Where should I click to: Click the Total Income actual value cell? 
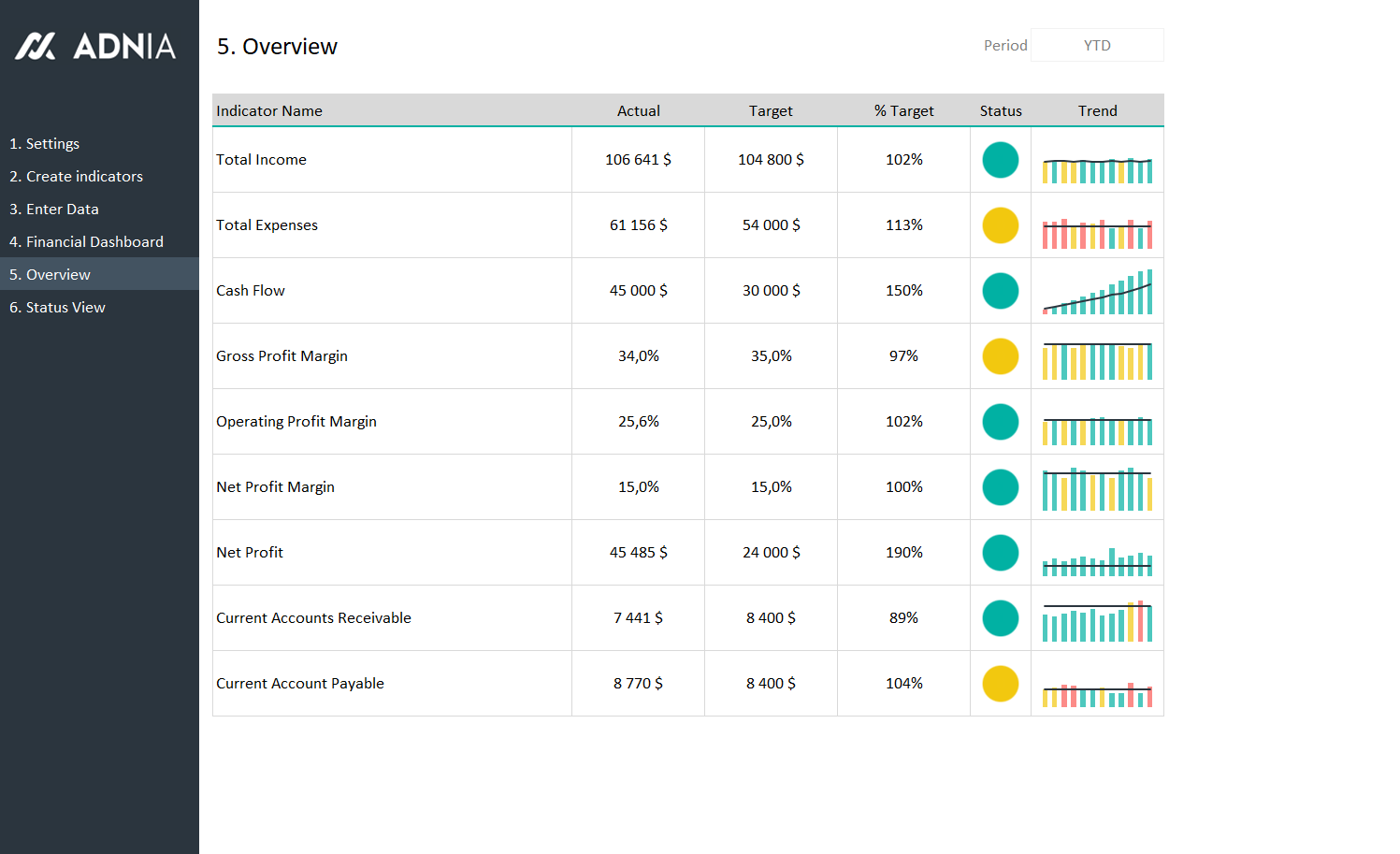point(638,160)
